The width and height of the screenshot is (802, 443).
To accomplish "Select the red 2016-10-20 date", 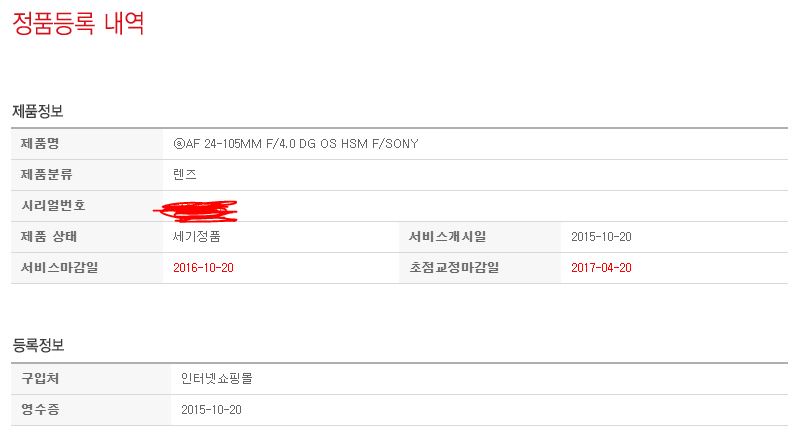I will click(203, 268).
